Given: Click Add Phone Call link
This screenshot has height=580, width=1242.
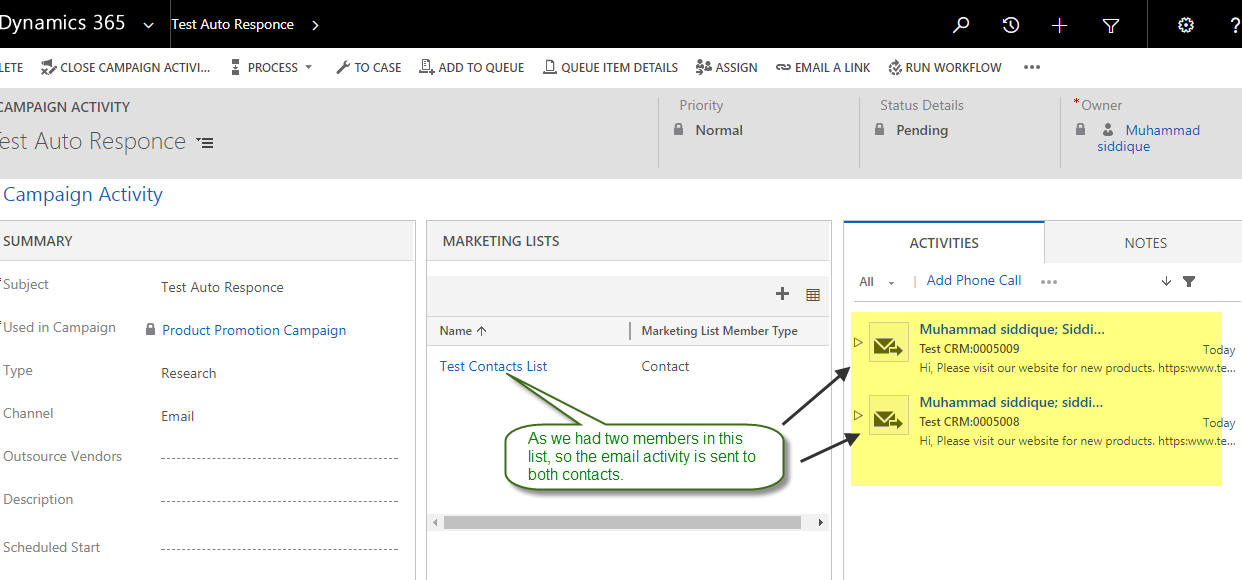Looking at the screenshot, I should [974, 281].
